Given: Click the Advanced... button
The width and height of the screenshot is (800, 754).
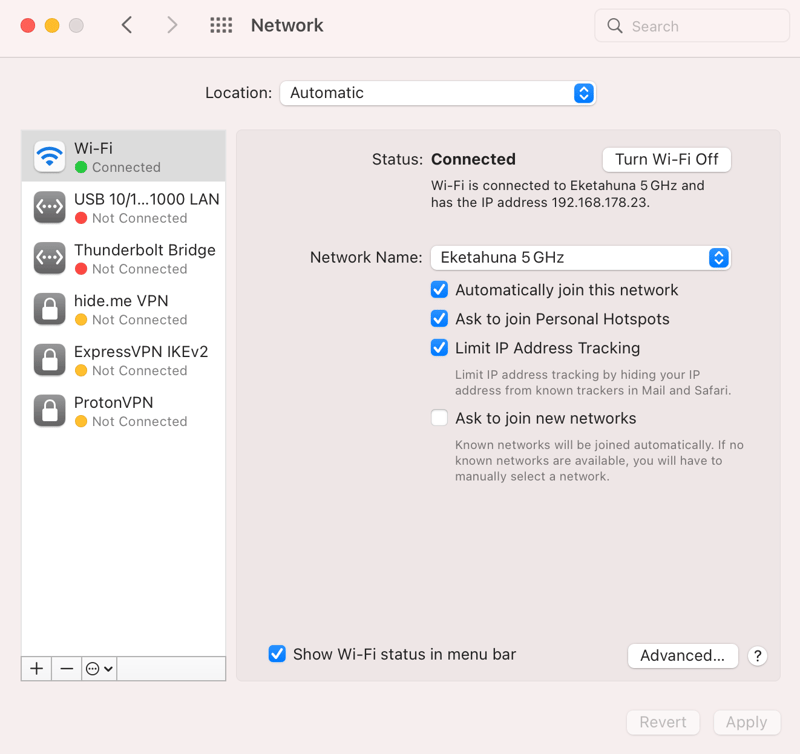Looking at the screenshot, I should pos(683,656).
